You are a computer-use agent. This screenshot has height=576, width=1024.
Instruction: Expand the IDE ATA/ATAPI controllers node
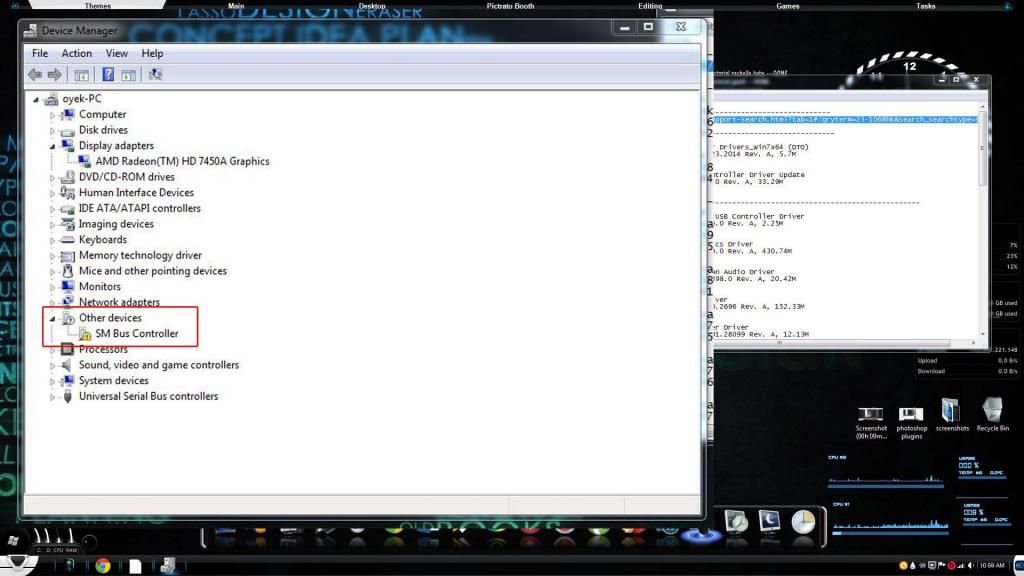tap(53, 209)
